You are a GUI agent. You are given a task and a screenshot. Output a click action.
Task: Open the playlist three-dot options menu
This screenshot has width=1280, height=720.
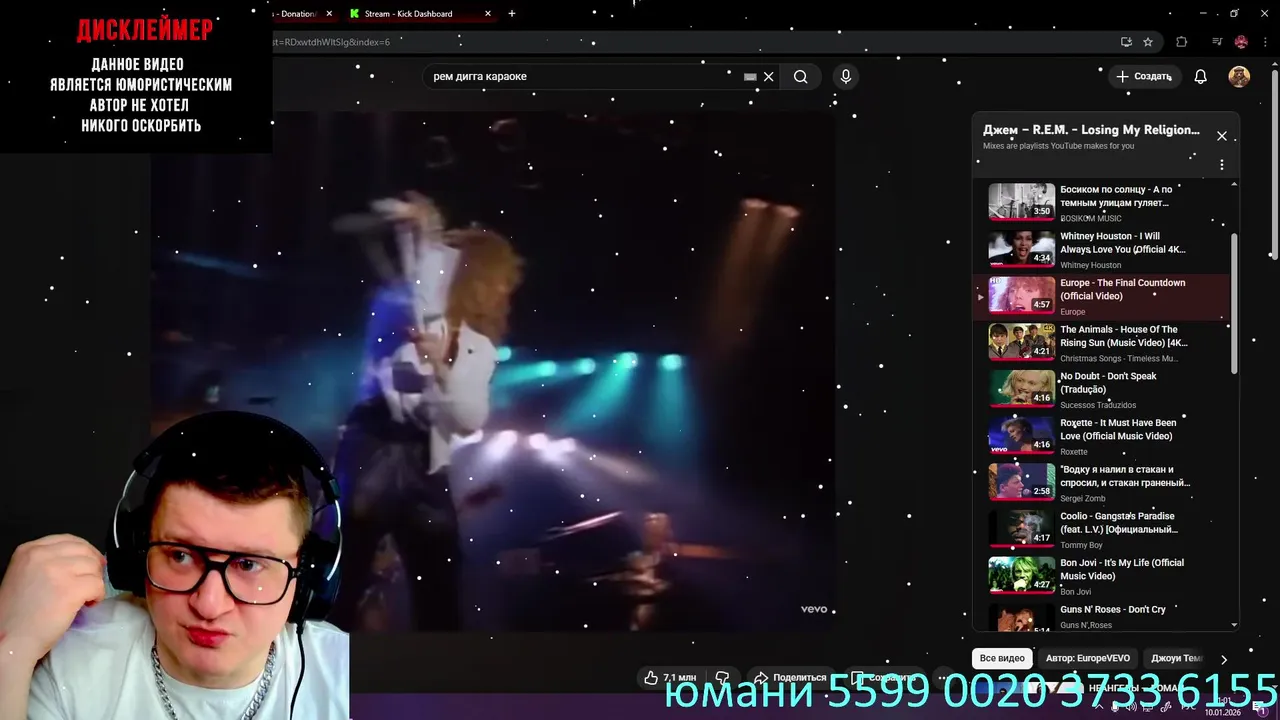point(1221,165)
